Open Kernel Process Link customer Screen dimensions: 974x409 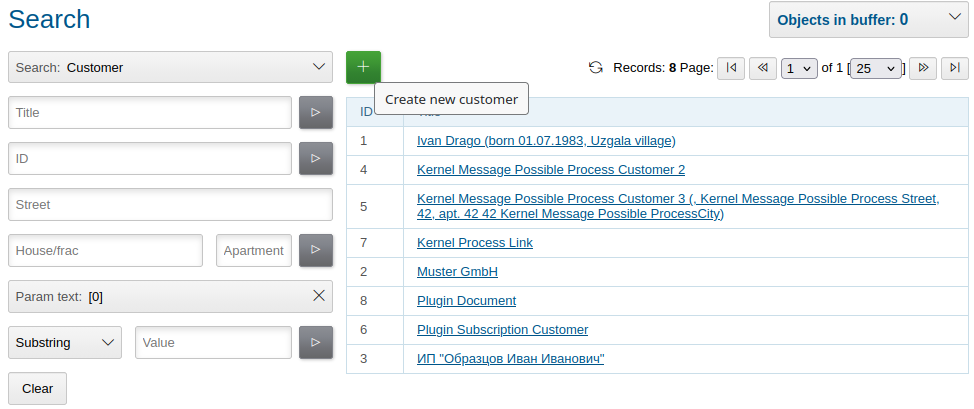[x=475, y=242]
